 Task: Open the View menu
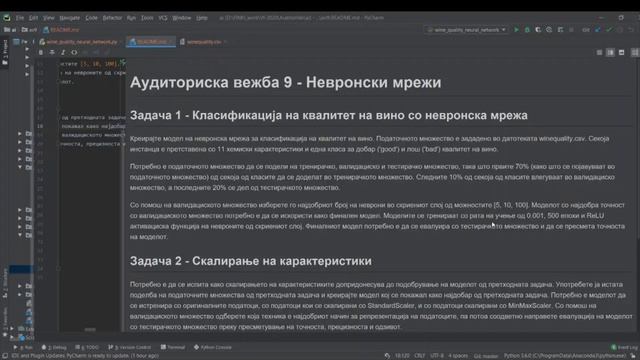coord(49,18)
